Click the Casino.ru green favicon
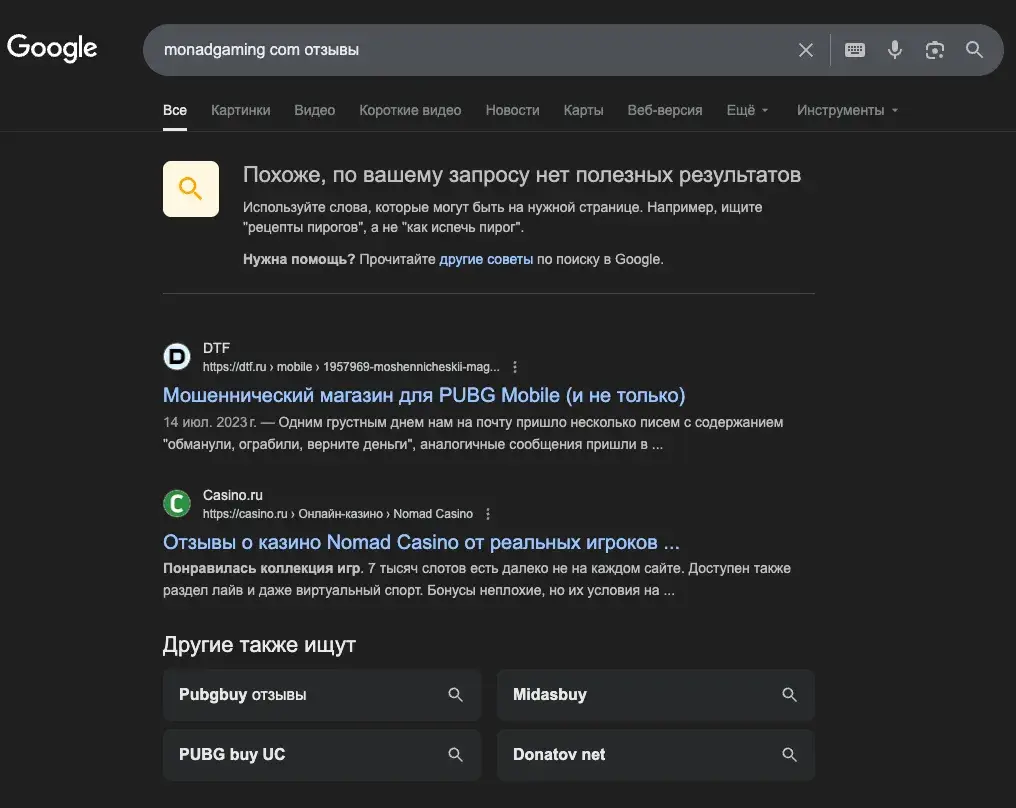1016x808 pixels. tap(177, 503)
